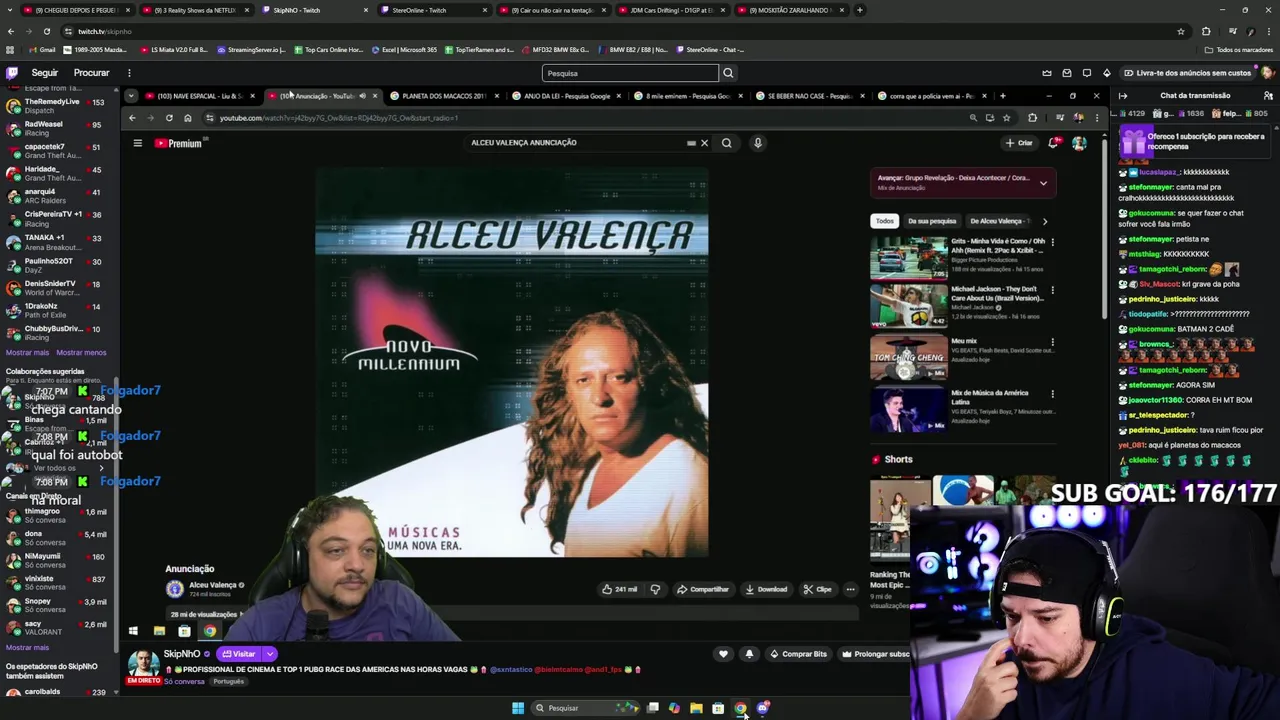The height and width of the screenshot is (720, 1280).
Task: Open Twitch more options three-dot menu
Action: 129,73
